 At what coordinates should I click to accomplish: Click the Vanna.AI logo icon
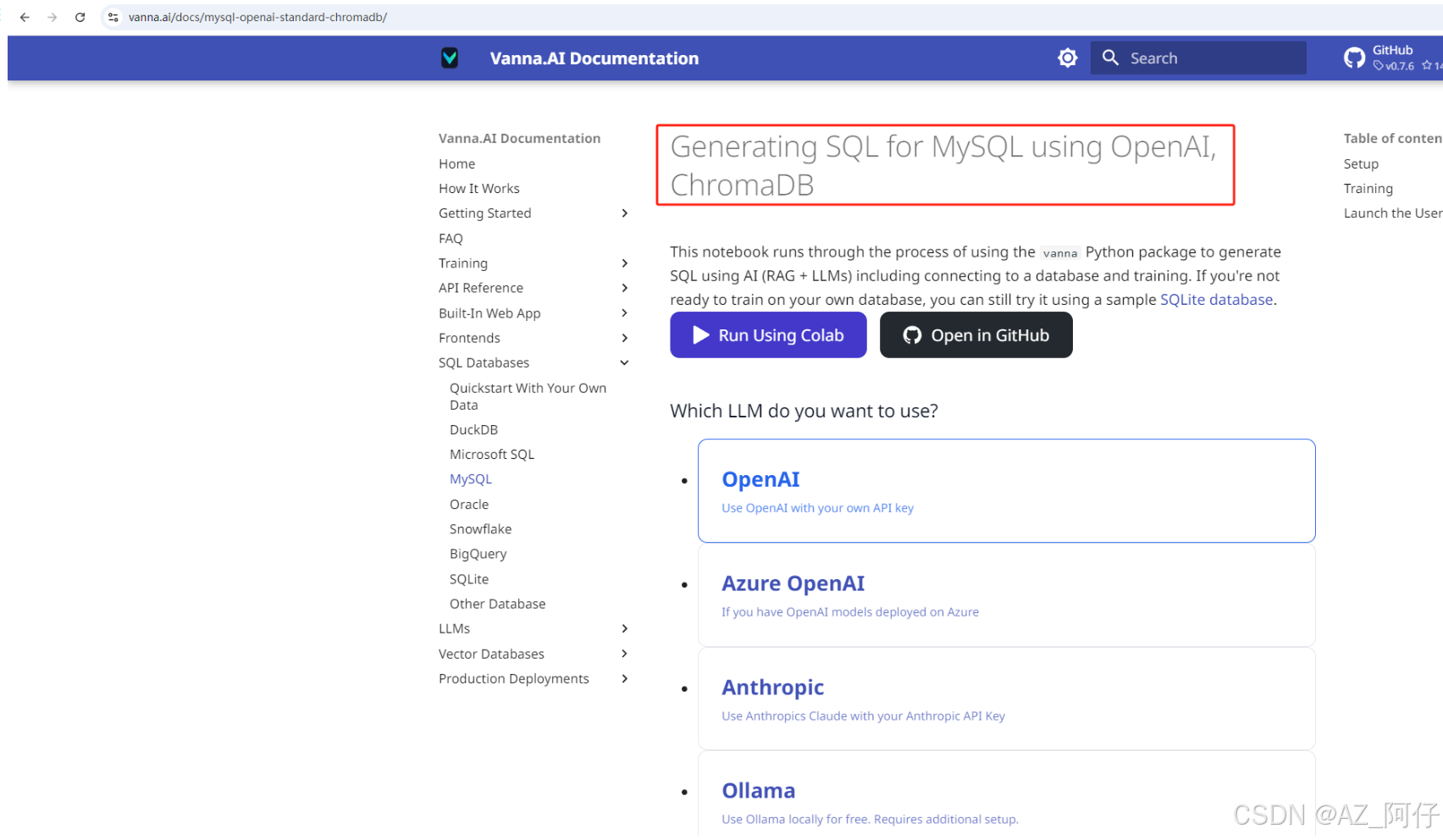click(450, 58)
